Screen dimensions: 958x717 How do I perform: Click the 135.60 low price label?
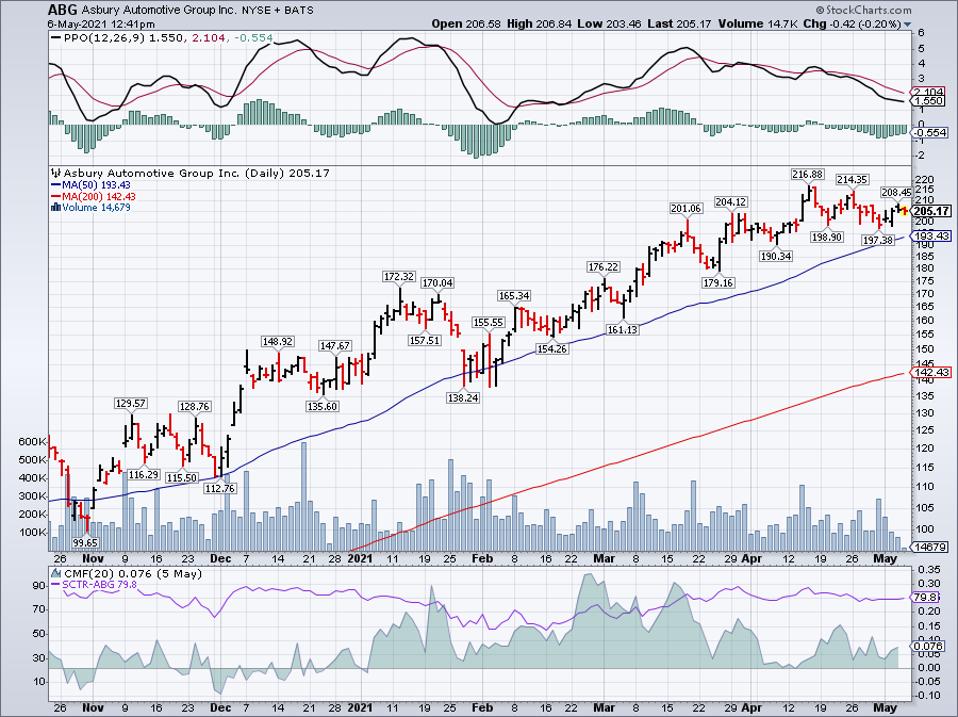322,407
